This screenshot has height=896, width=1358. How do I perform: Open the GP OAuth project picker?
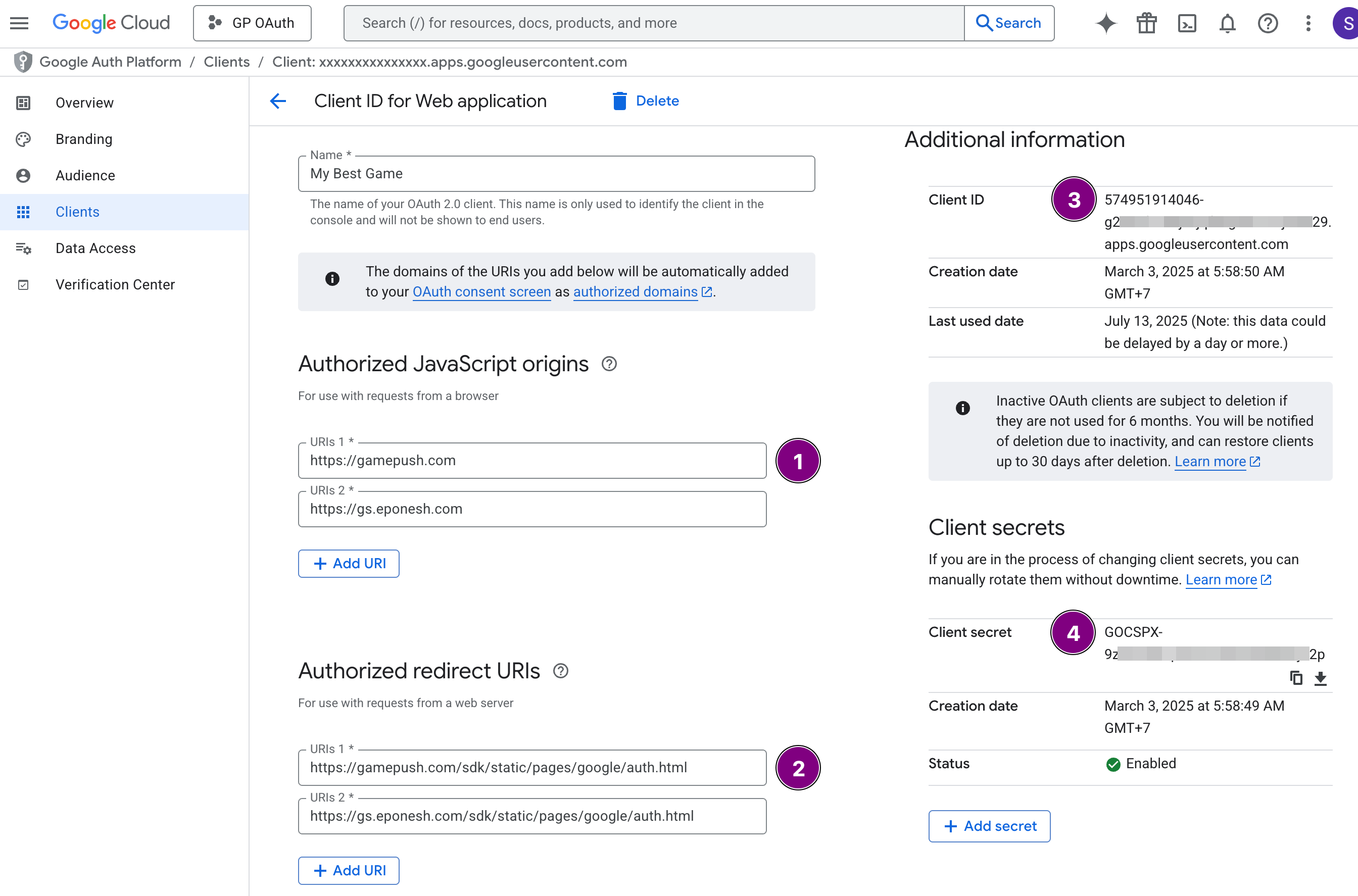[x=252, y=23]
